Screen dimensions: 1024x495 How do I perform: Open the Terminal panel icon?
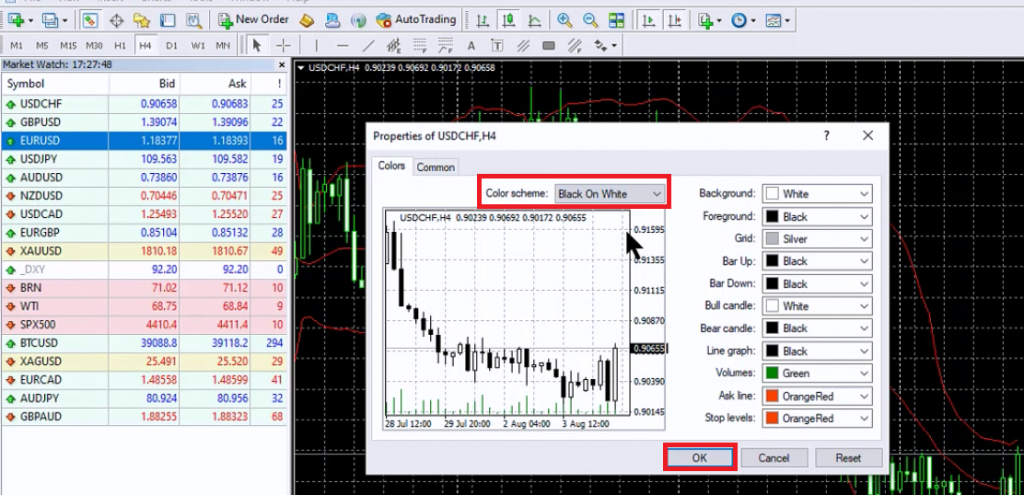[x=168, y=20]
